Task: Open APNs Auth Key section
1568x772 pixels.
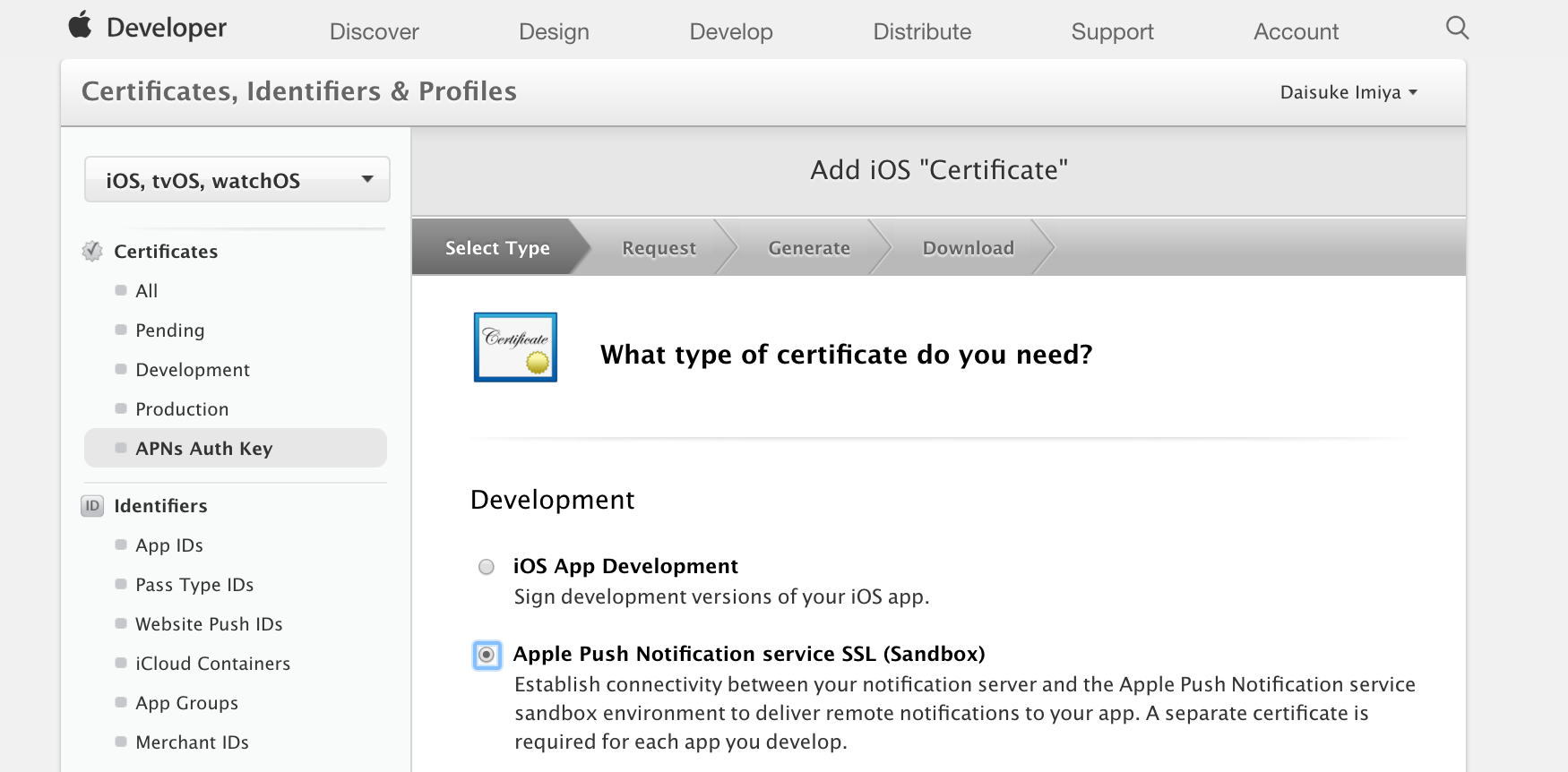Action: [236, 448]
